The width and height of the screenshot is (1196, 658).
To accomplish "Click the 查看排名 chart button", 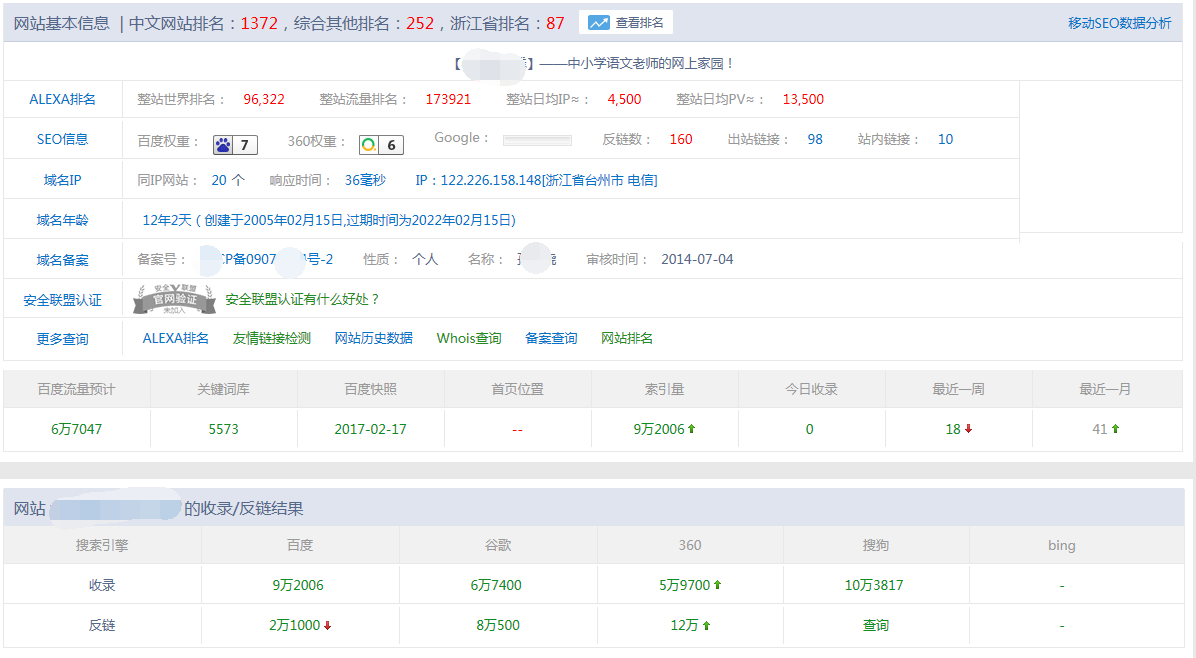I will (625, 21).
